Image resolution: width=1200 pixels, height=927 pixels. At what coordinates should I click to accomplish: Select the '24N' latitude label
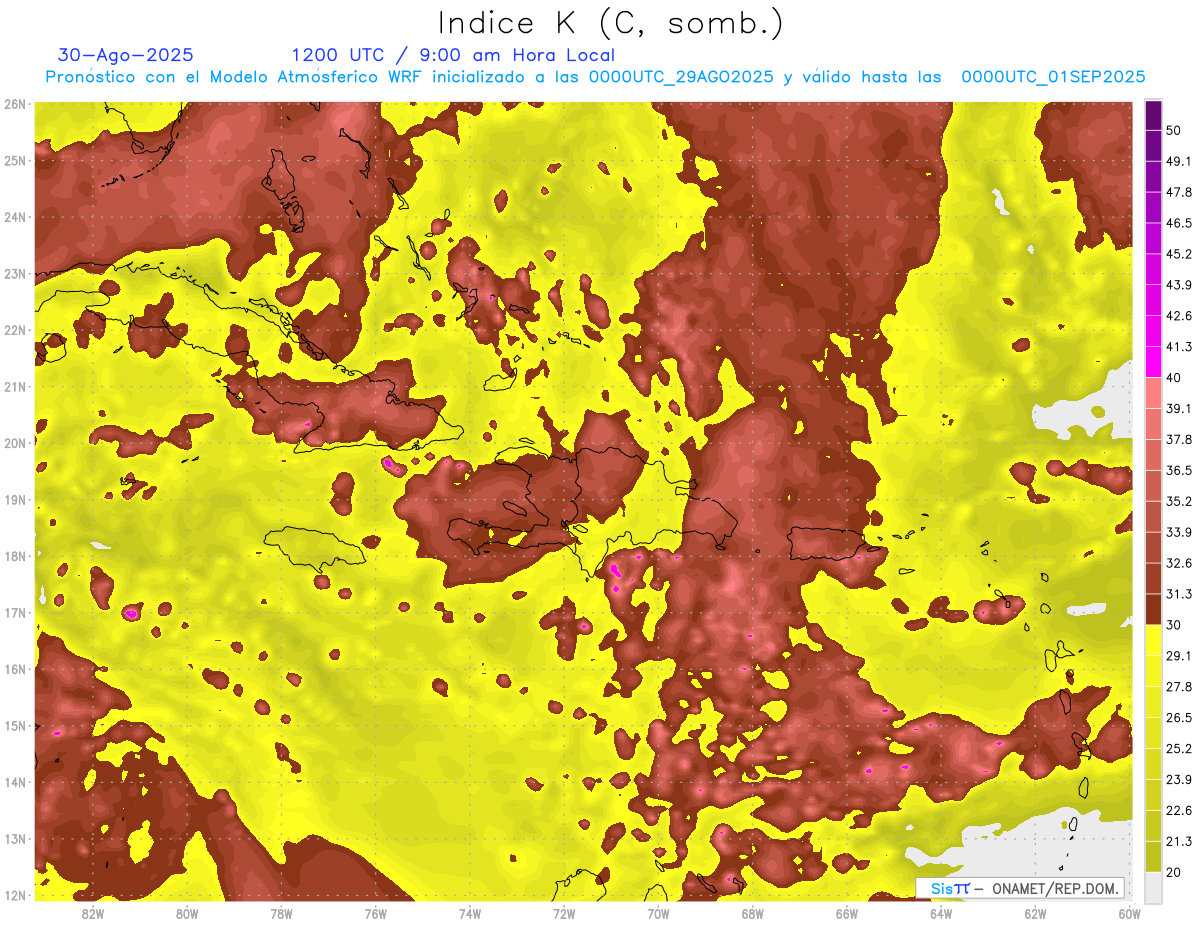click(14, 217)
